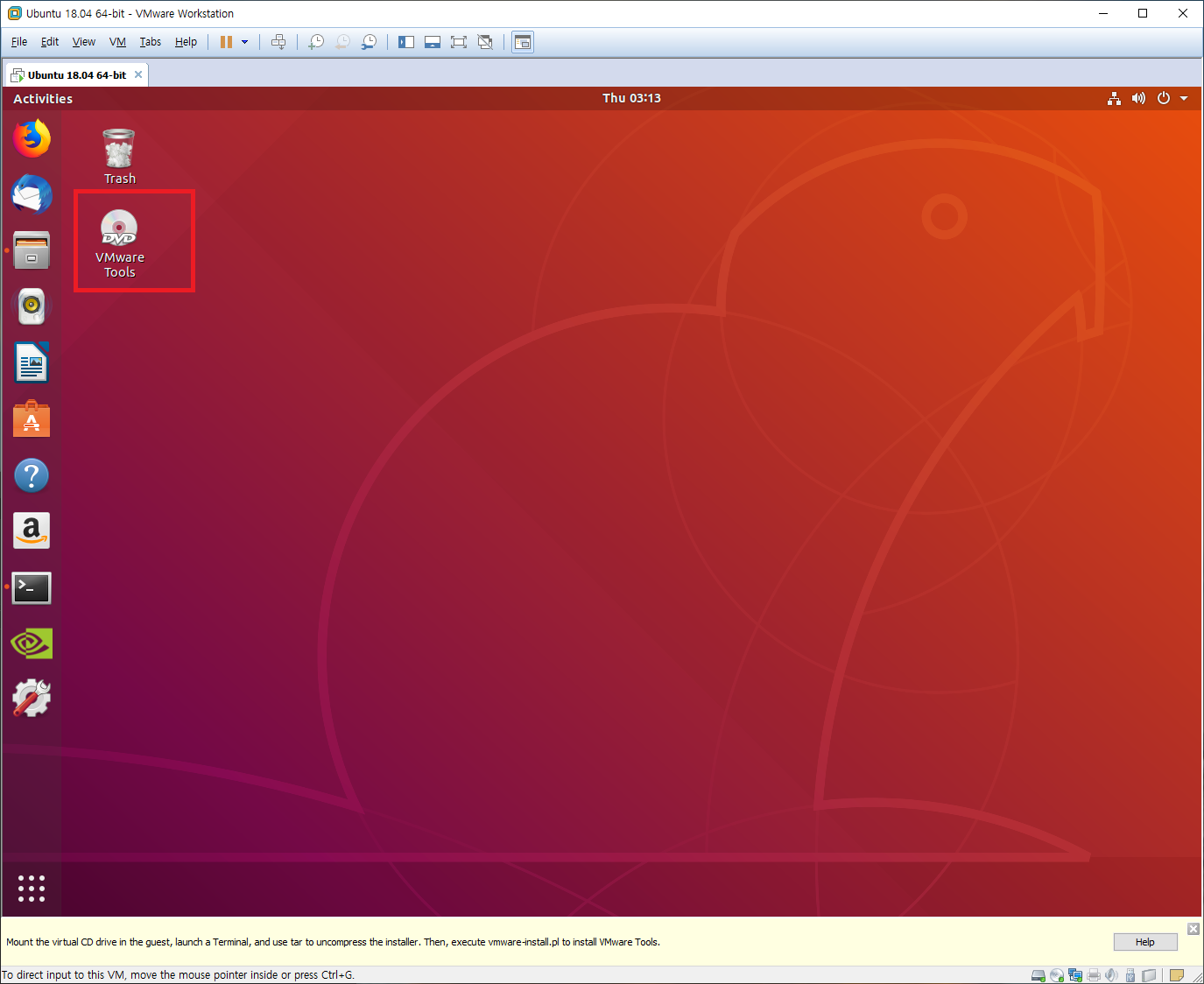Click the network status icon in Ubuntu top bar

1114,98
